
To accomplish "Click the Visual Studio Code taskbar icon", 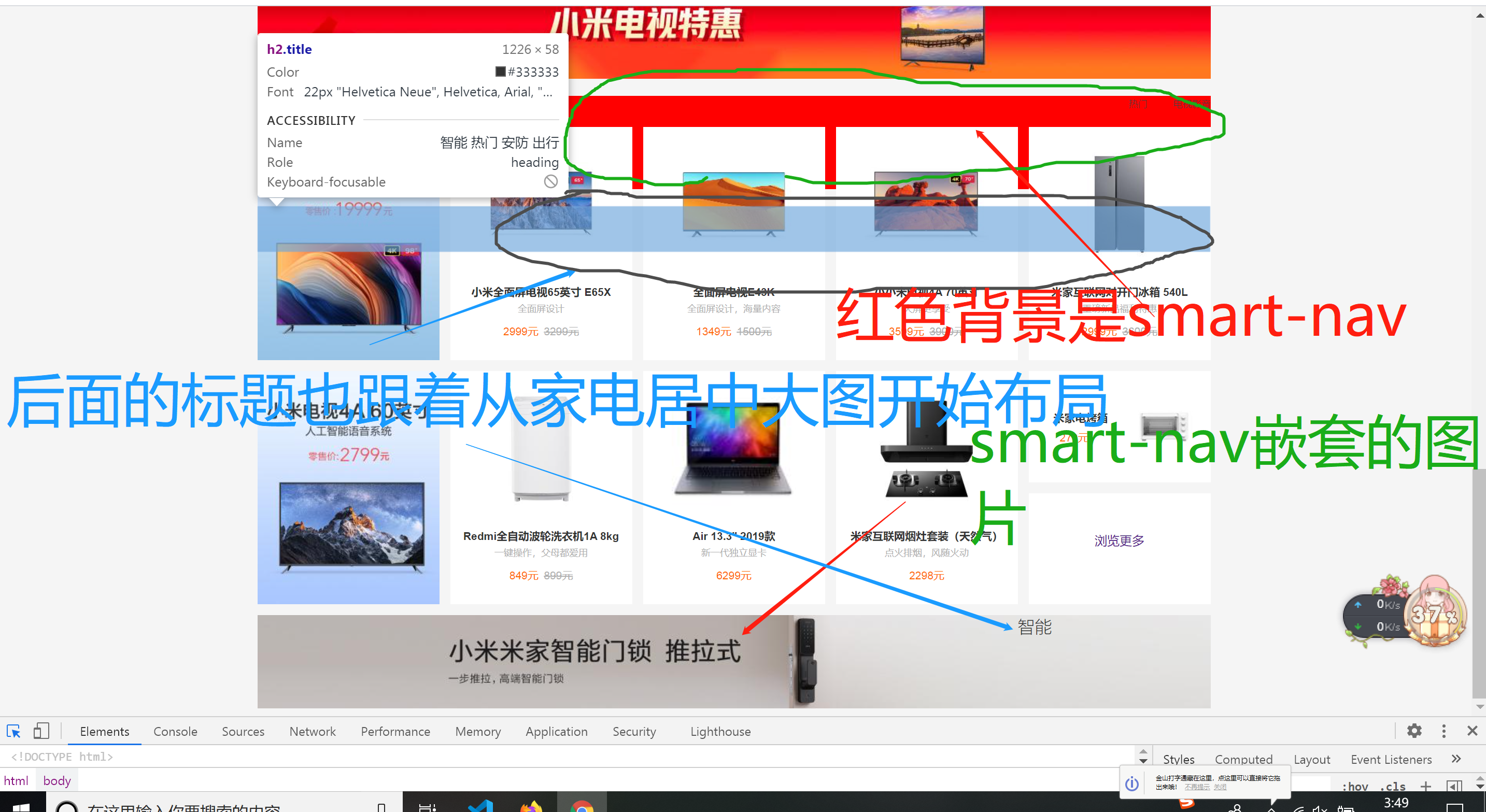I will (480, 806).
